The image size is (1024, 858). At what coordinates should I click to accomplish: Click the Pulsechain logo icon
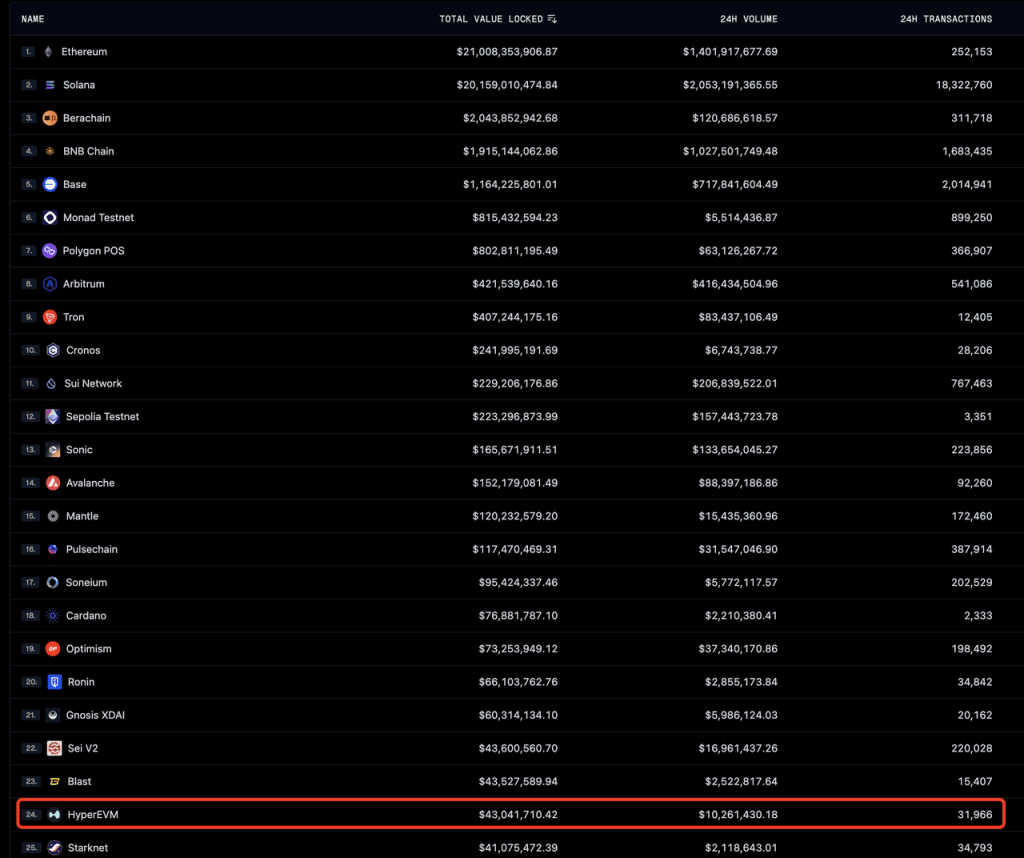tap(53, 549)
